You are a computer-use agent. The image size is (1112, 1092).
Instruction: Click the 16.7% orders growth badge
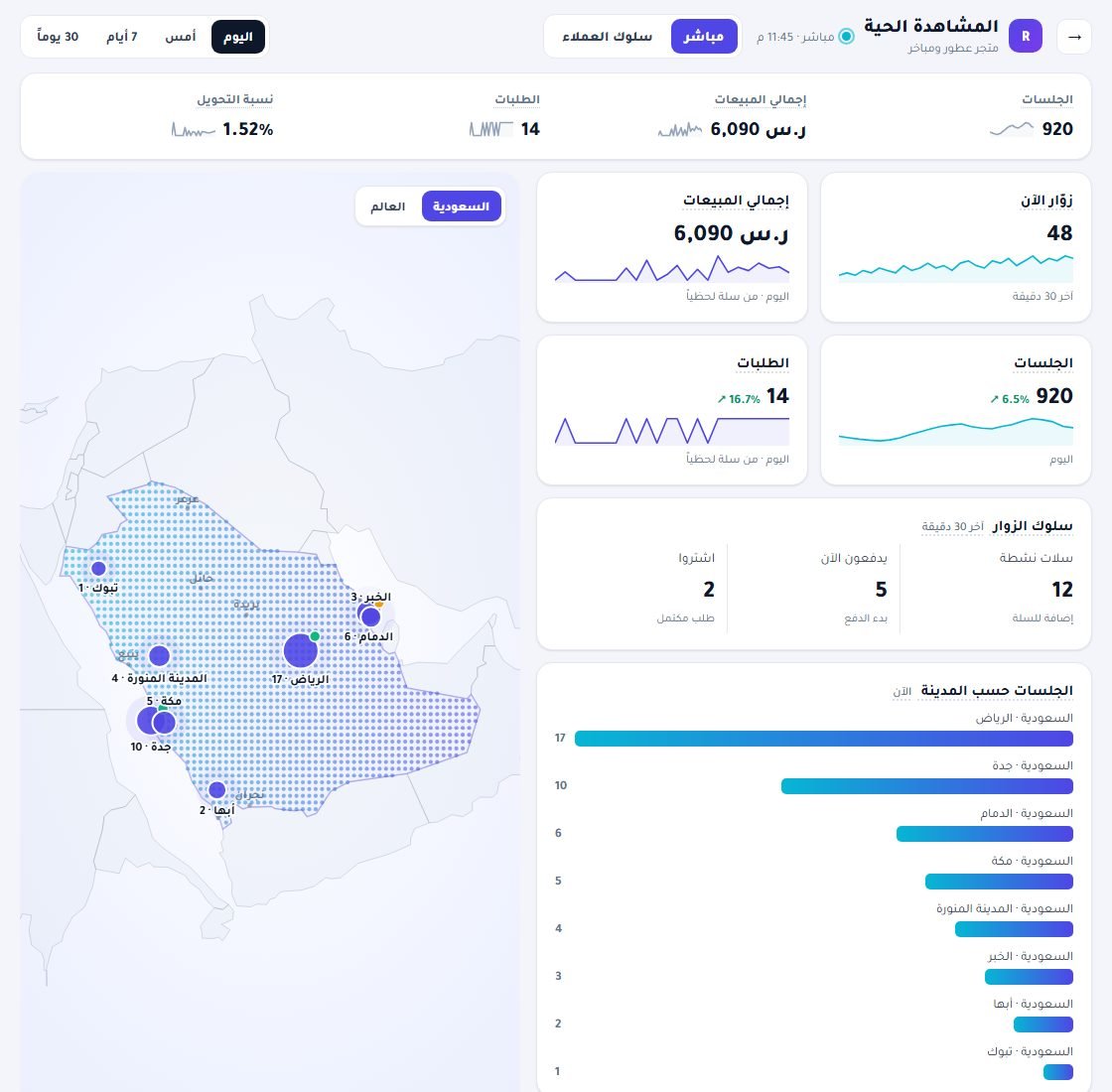tap(739, 399)
